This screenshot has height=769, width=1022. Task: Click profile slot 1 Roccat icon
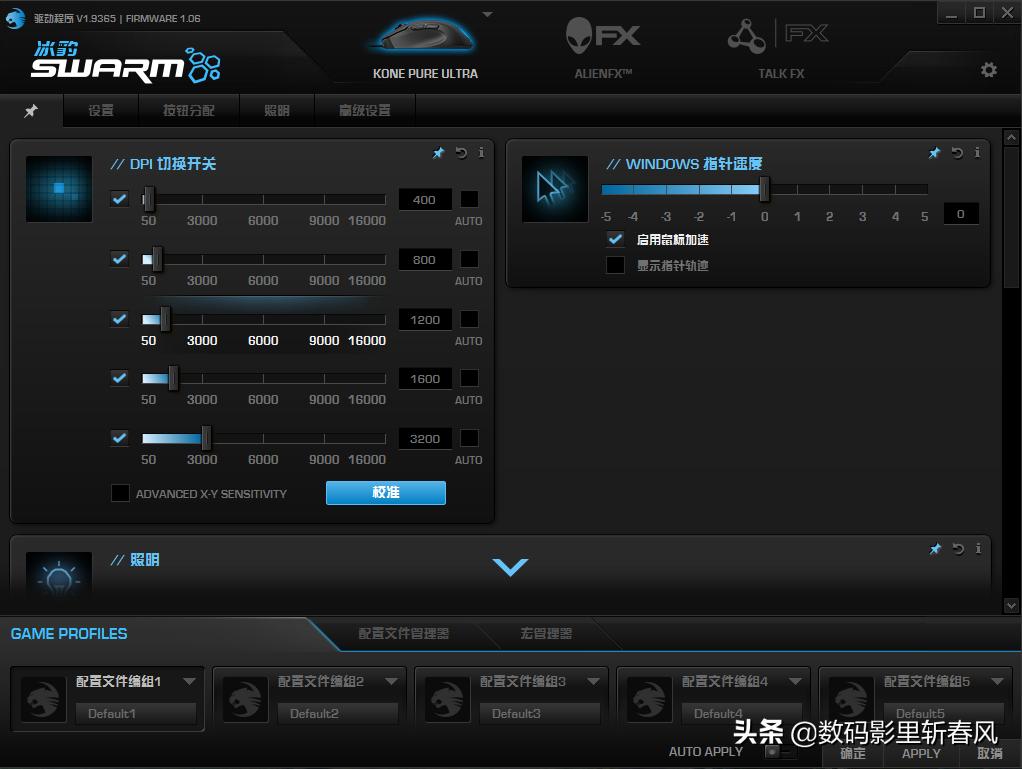pyautogui.click(x=43, y=699)
